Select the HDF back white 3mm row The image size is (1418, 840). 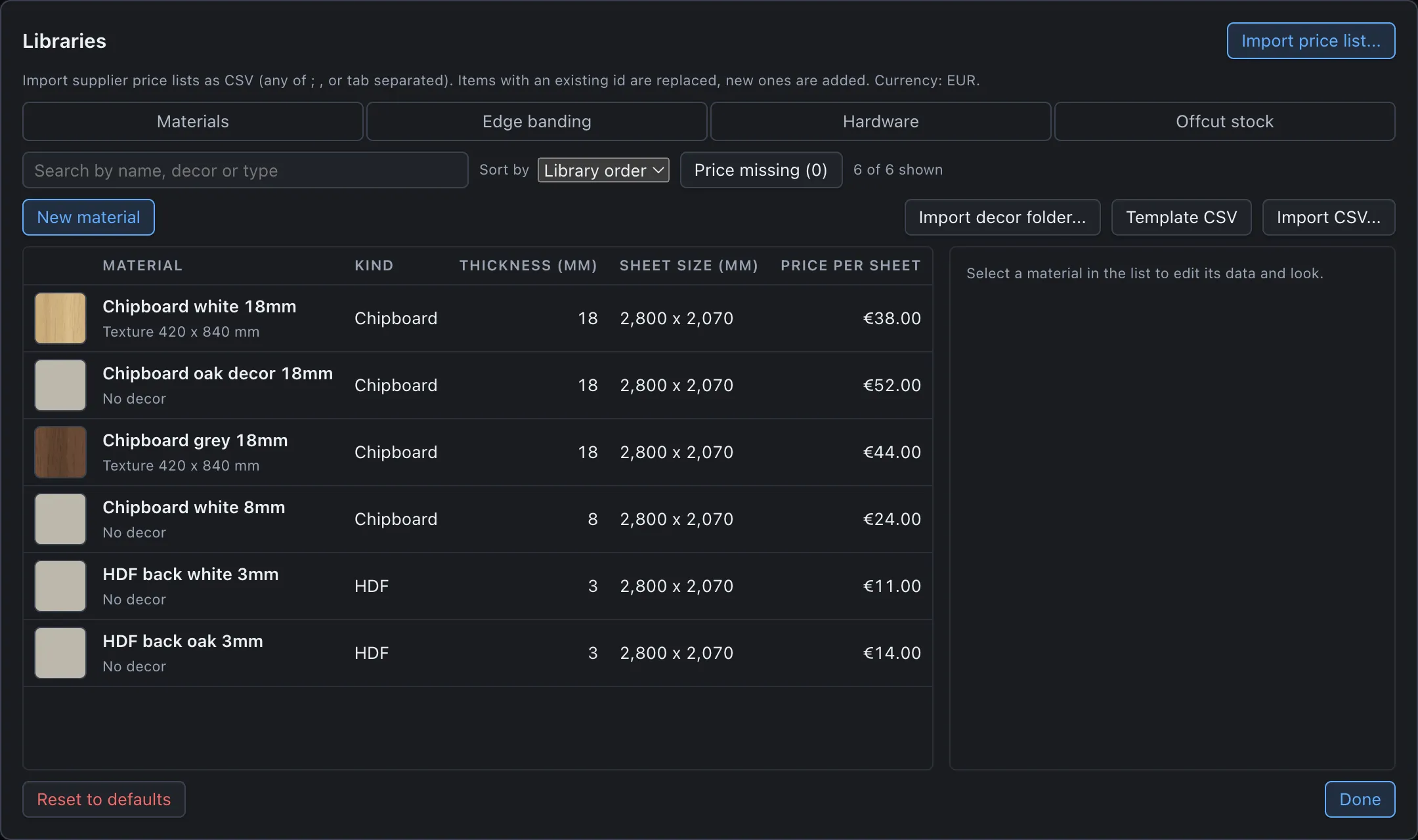point(478,586)
